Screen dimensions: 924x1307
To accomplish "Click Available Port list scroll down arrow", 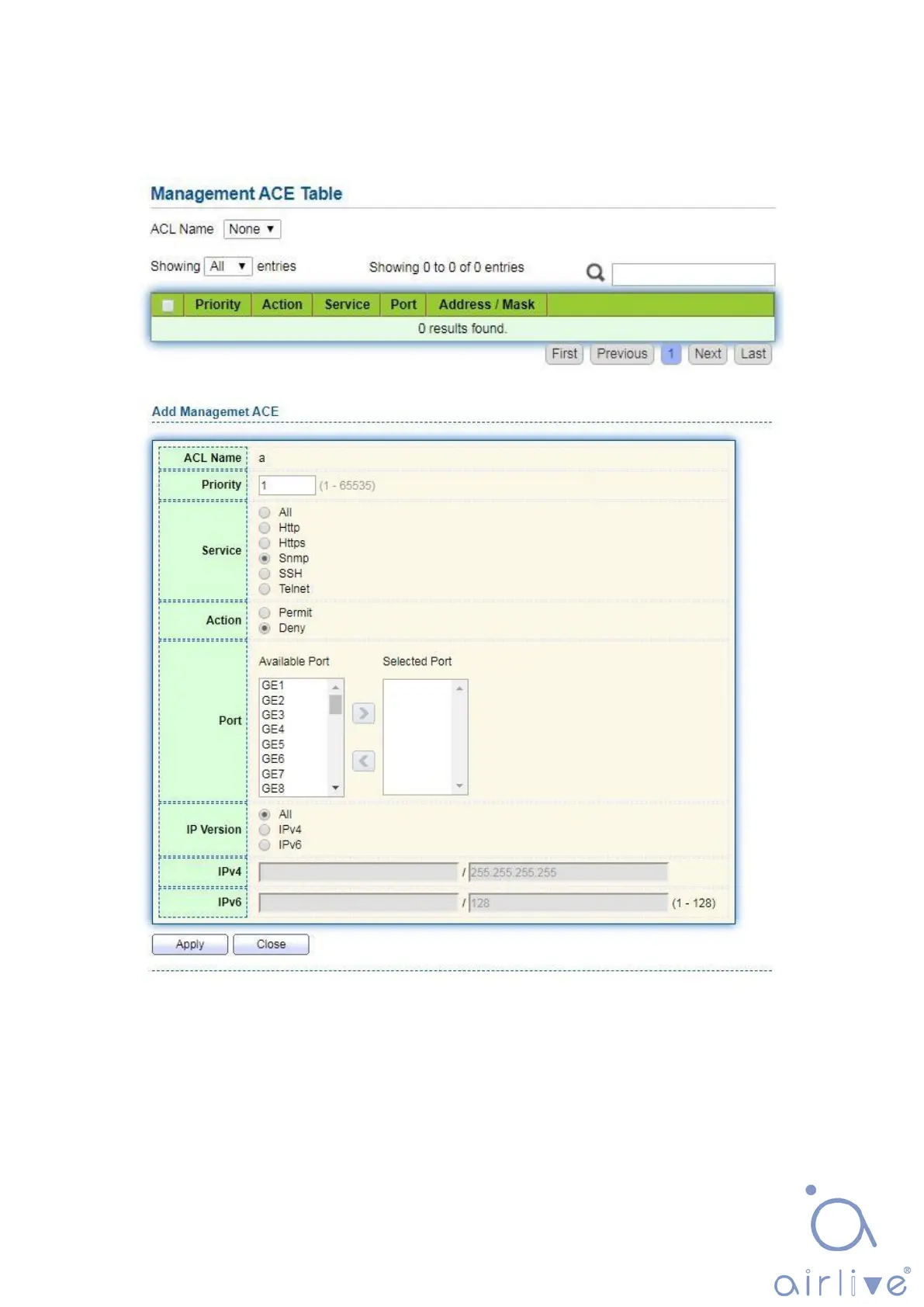I will click(x=336, y=788).
